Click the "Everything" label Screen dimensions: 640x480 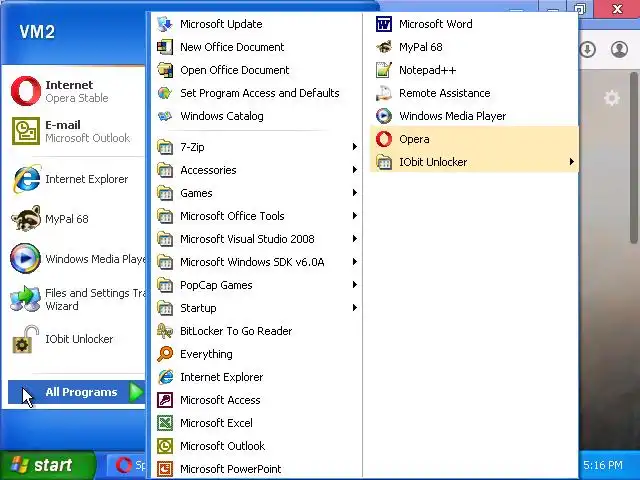pyautogui.click(x=206, y=354)
